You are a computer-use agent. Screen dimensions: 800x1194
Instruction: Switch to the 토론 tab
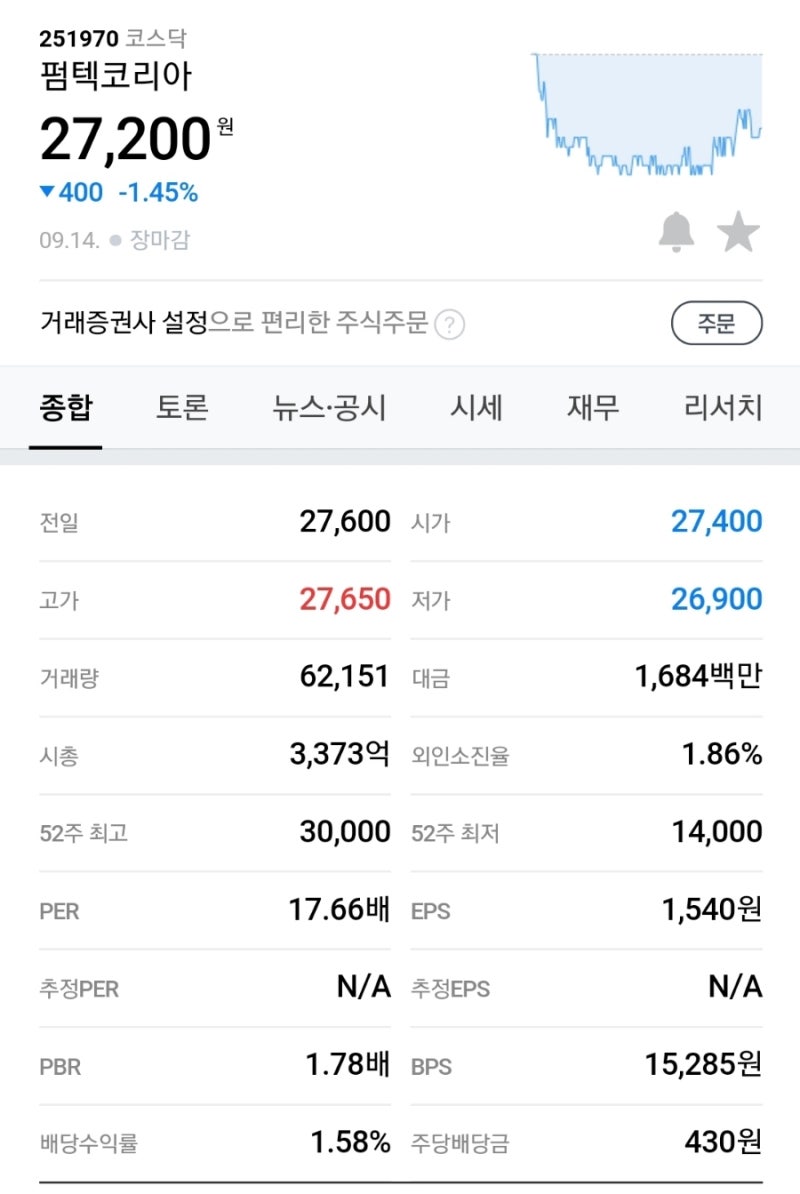[x=182, y=407]
